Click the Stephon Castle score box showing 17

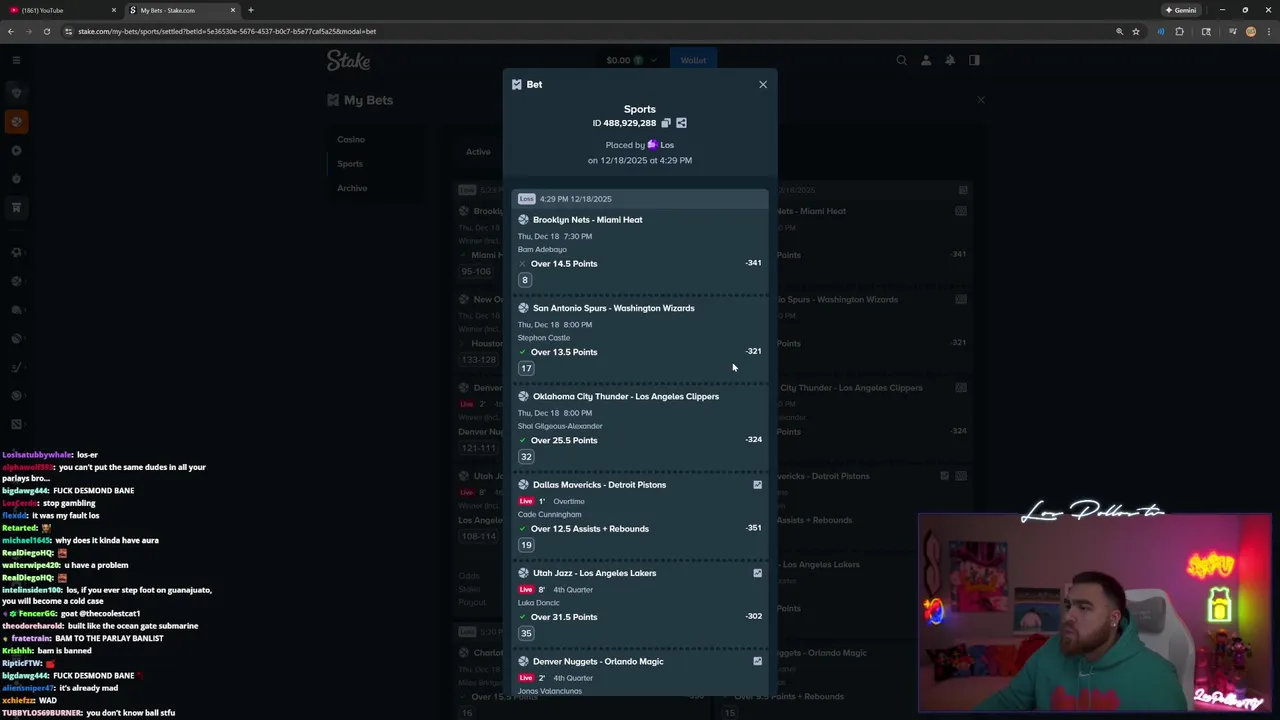(x=526, y=368)
